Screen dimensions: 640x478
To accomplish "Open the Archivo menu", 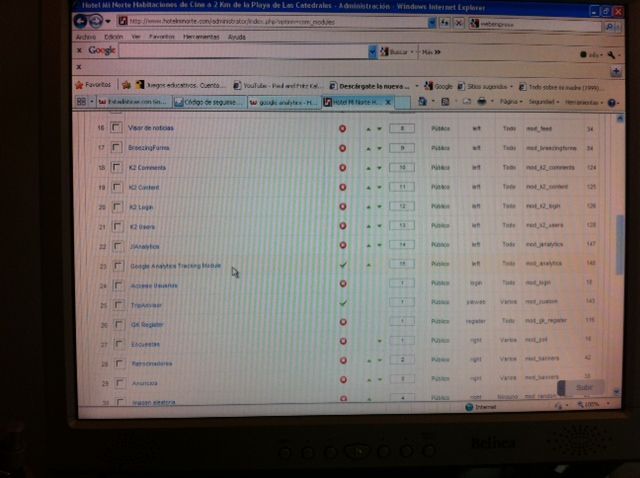I will 86,37.
